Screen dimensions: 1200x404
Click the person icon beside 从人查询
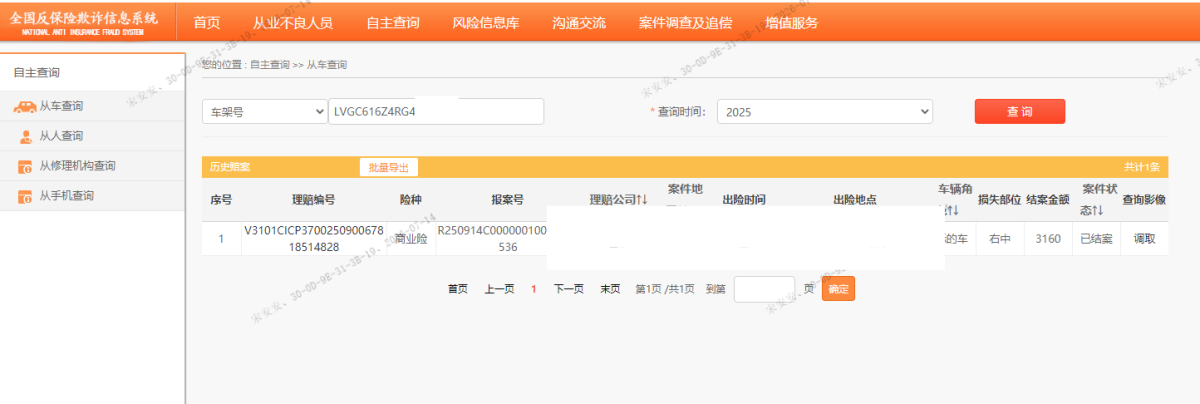[25, 136]
